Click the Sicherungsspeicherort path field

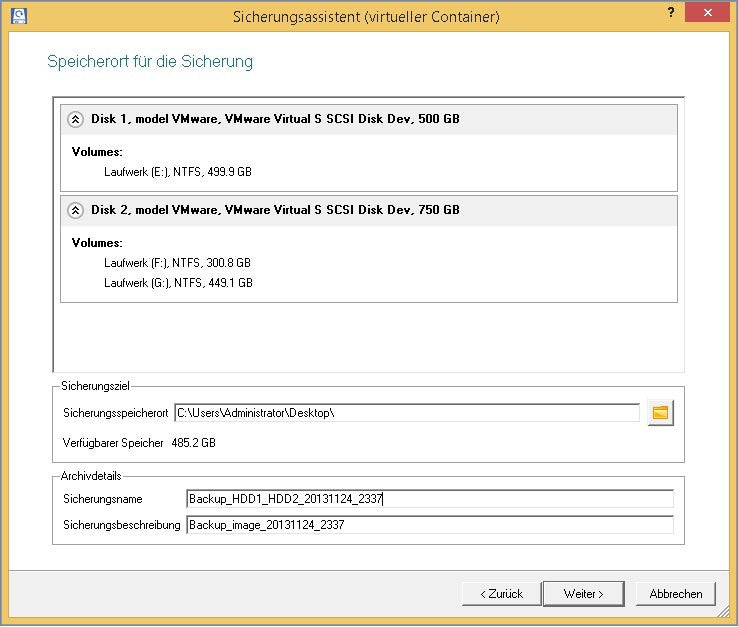(407, 413)
